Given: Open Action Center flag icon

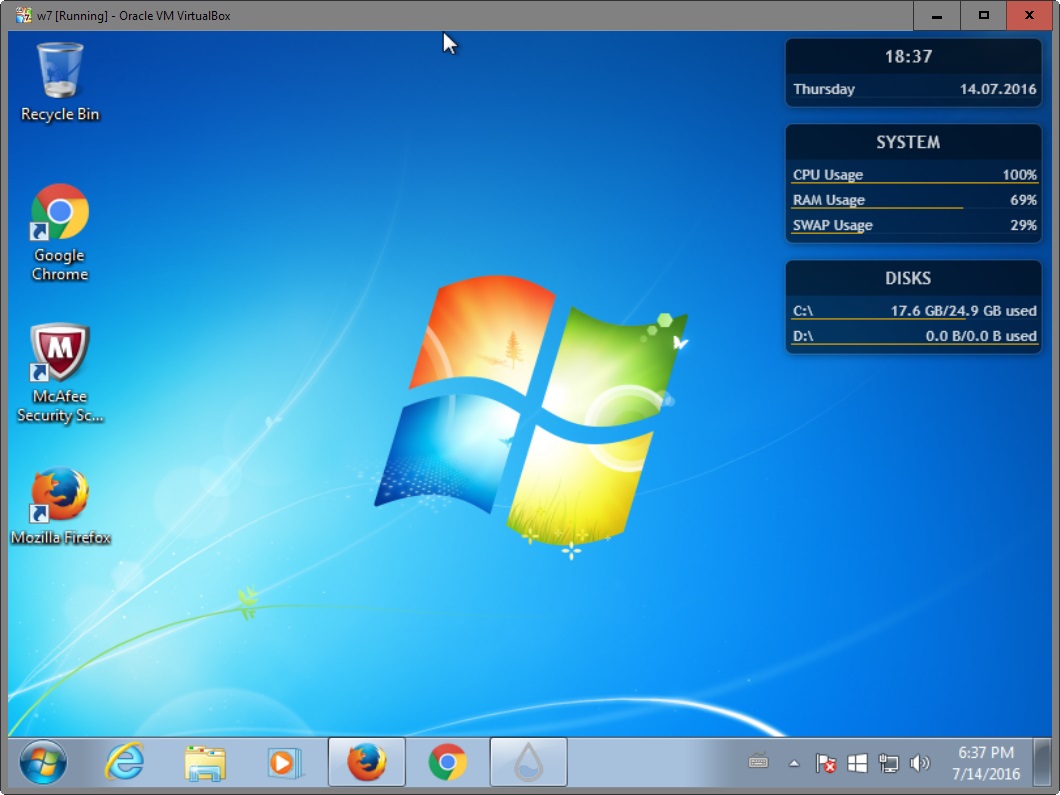Looking at the screenshot, I should pos(825,763).
